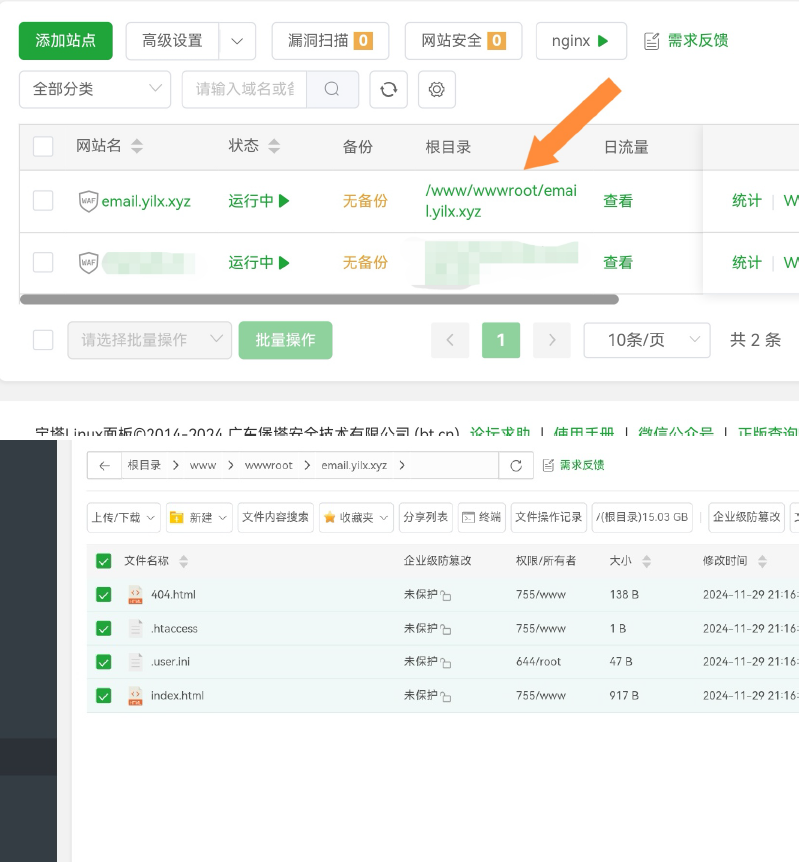Click the search magnifier icon
Screen dimensions: 808x862
tap(332, 89)
